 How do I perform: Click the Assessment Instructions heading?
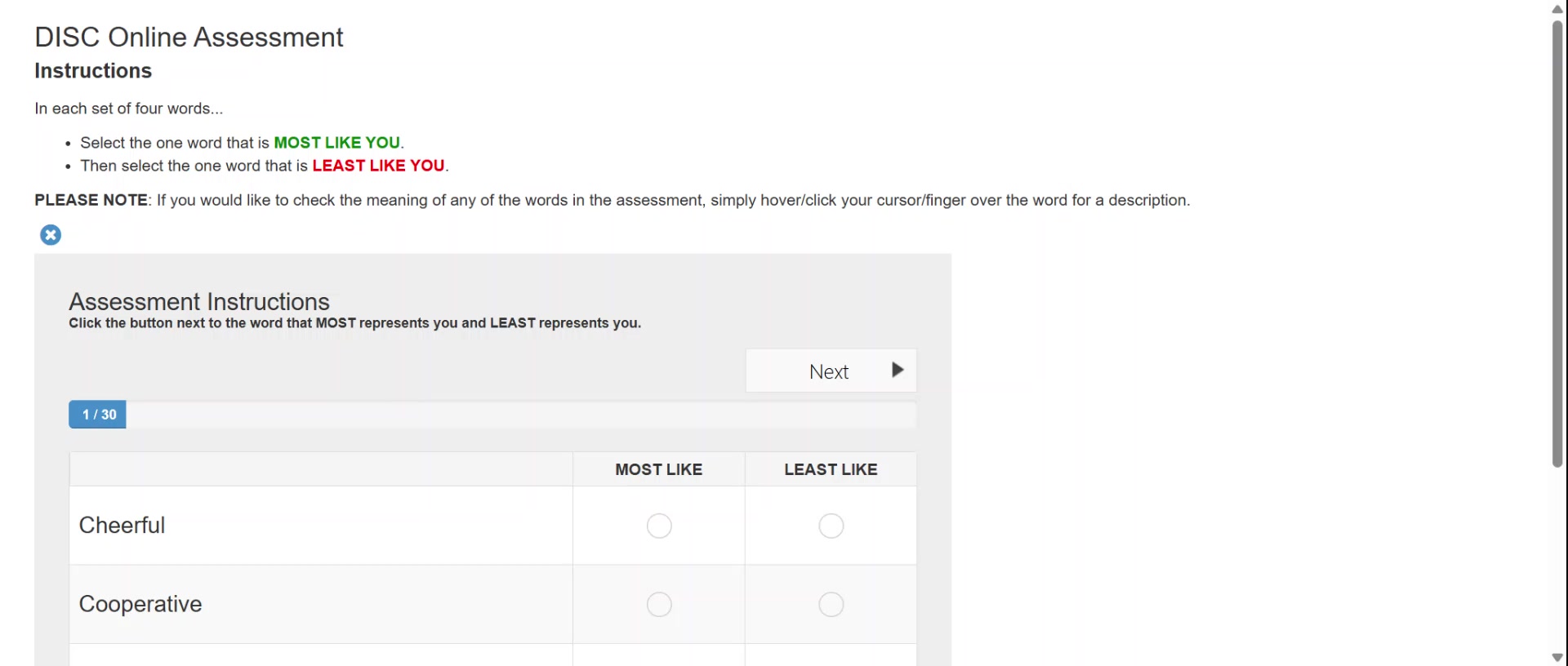pos(199,302)
